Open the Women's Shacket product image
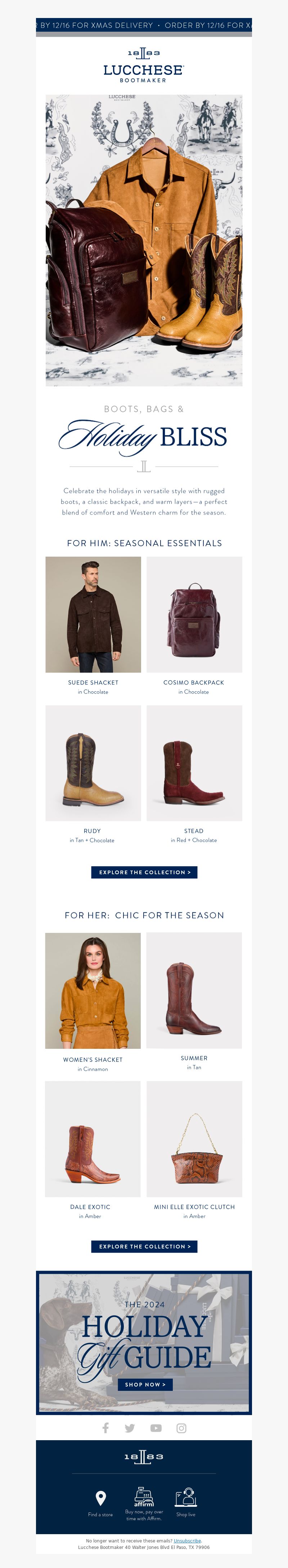The image size is (288, 1568). (x=93, y=990)
